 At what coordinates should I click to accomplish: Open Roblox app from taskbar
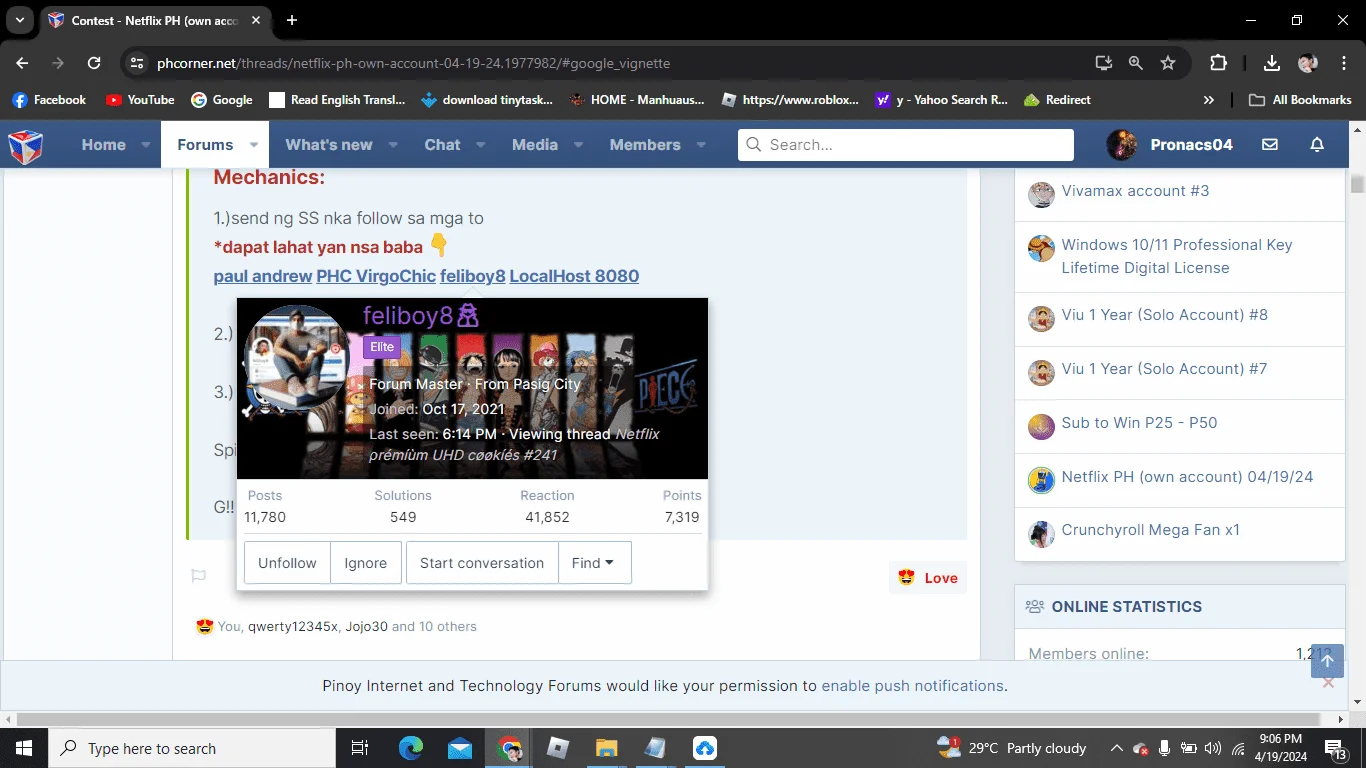(x=558, y=748)
